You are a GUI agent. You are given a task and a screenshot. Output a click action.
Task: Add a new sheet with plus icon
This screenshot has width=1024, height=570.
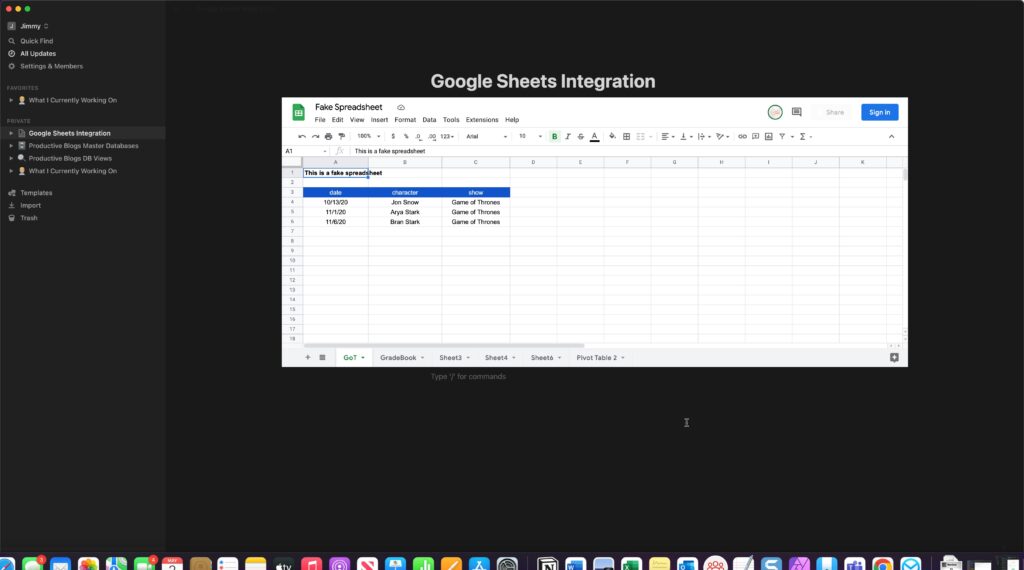308,357
